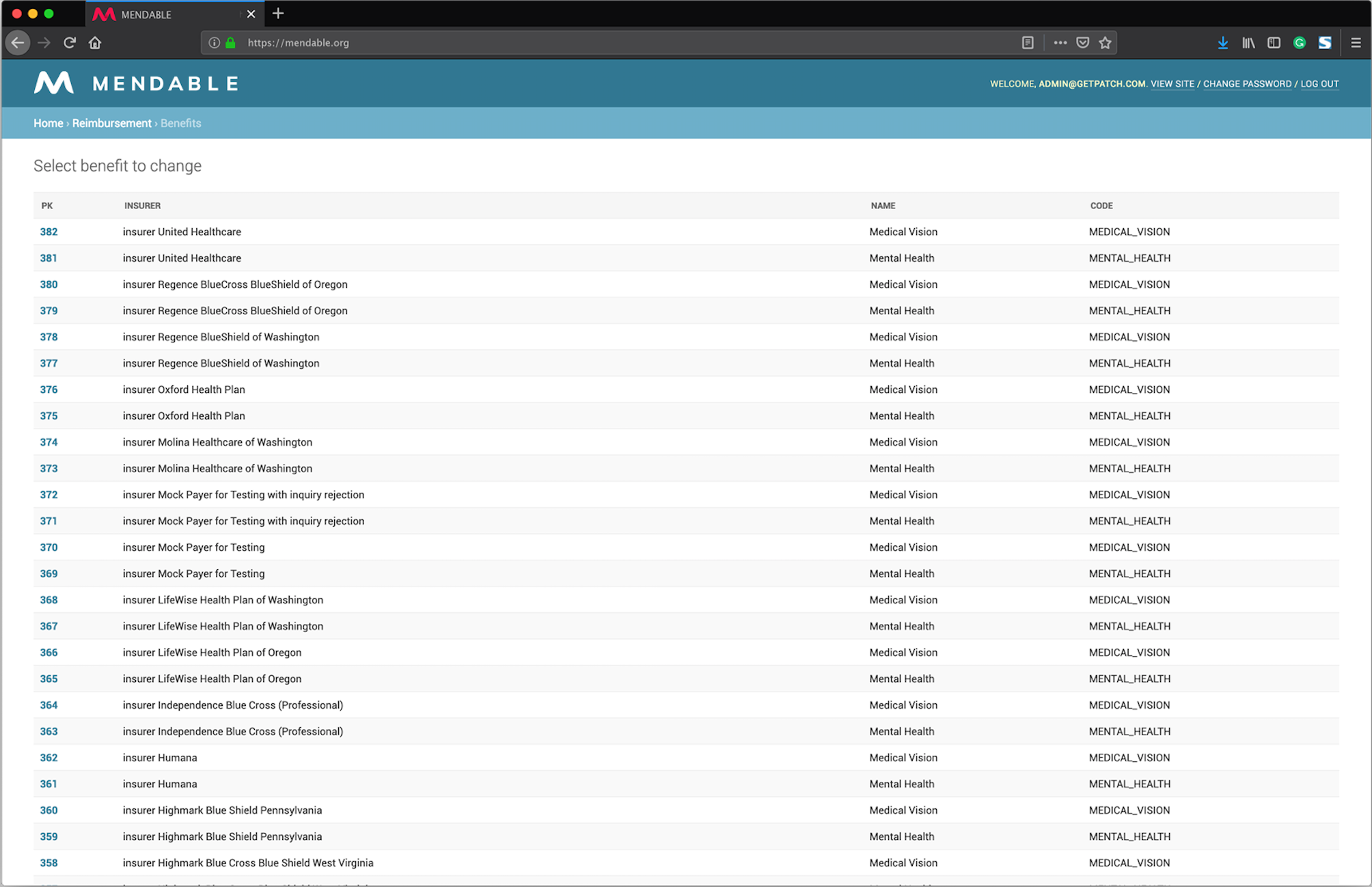Open a new tab with plus button
The image size is (1372, 887).
[x=278, y=14]
